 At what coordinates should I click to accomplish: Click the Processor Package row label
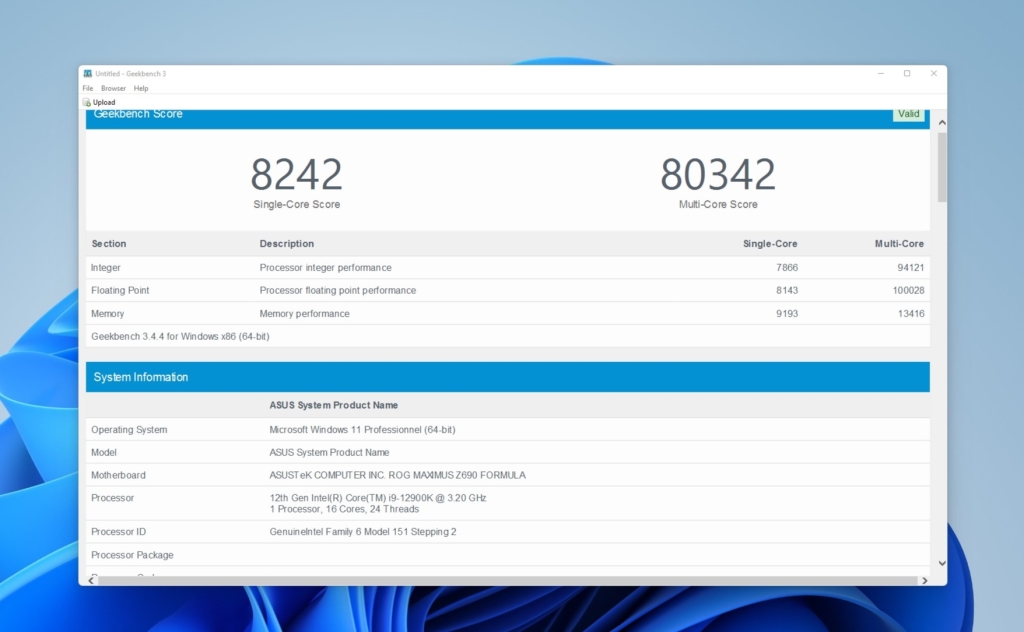[x=132, y=555]
